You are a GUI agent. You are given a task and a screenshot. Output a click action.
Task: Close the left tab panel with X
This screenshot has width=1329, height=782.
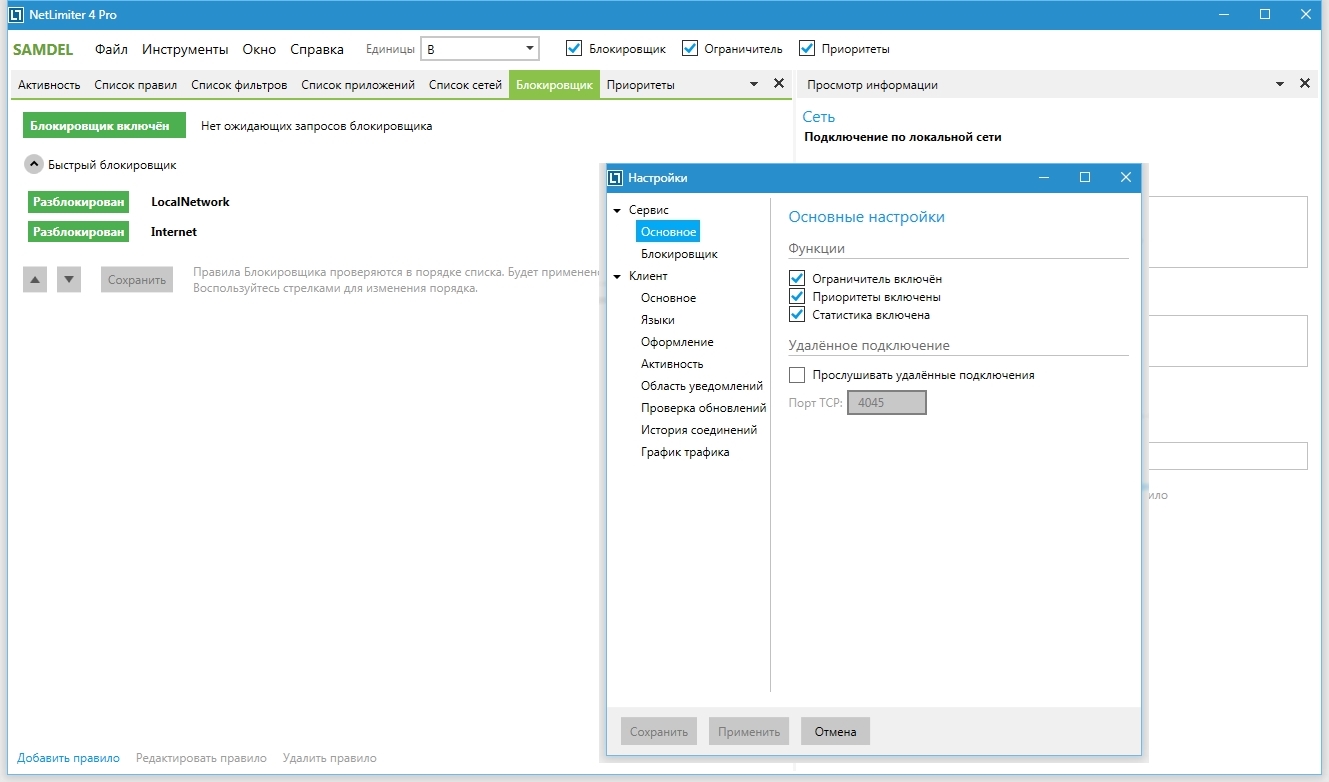[x=779, y=84]
